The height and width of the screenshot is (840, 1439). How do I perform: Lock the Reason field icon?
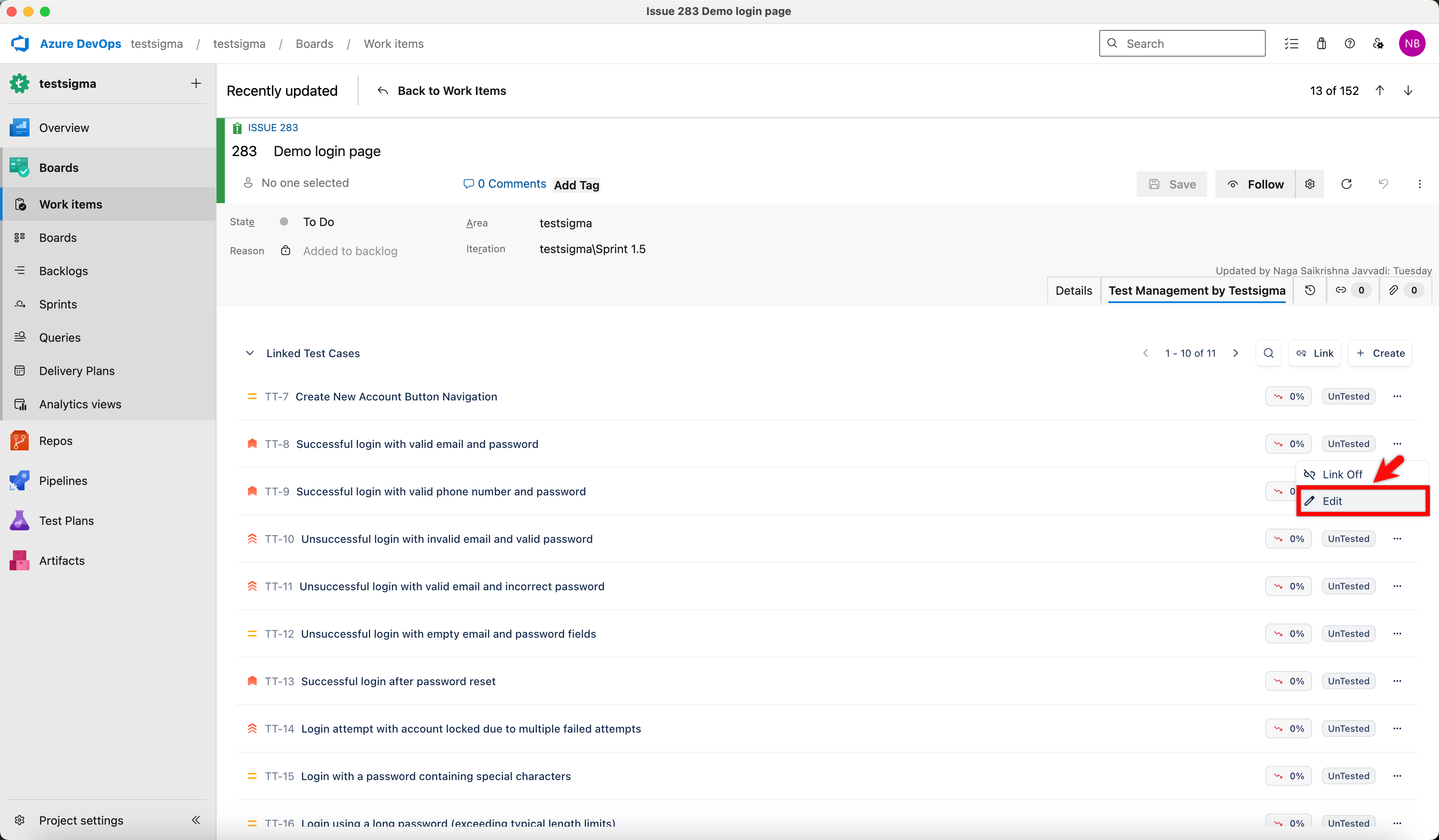285,250
